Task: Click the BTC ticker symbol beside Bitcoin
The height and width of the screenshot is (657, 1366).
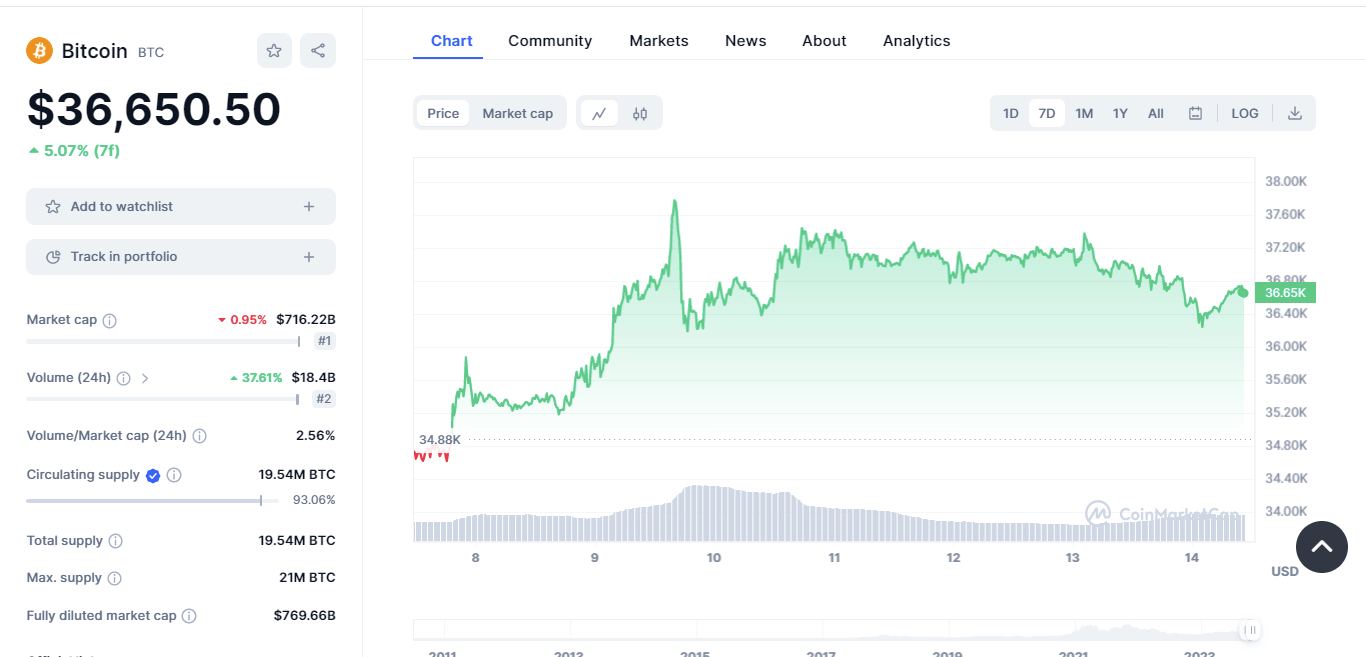Action: pos(151,52)
